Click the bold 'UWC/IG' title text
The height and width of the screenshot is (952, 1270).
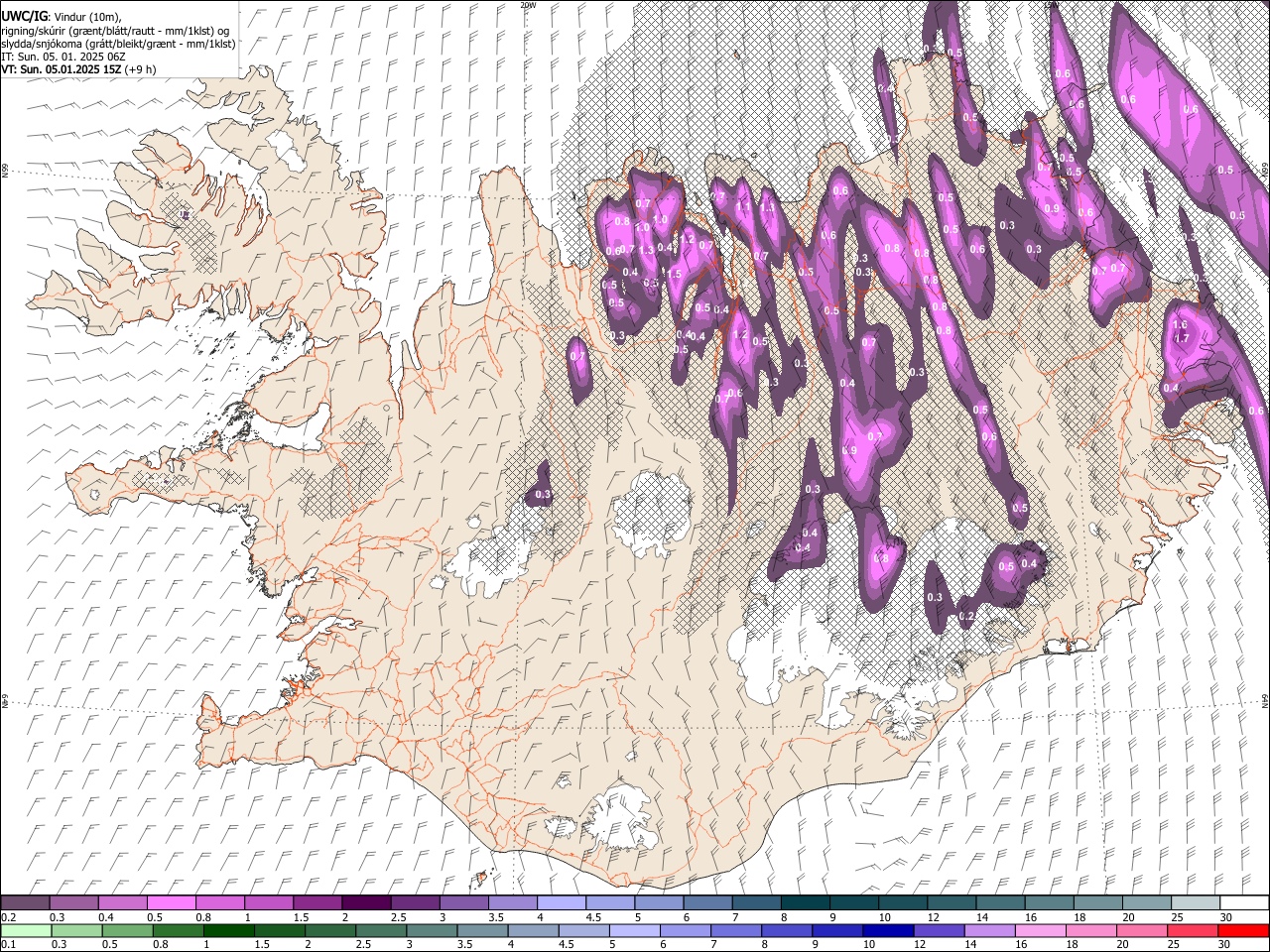point(24,17)
